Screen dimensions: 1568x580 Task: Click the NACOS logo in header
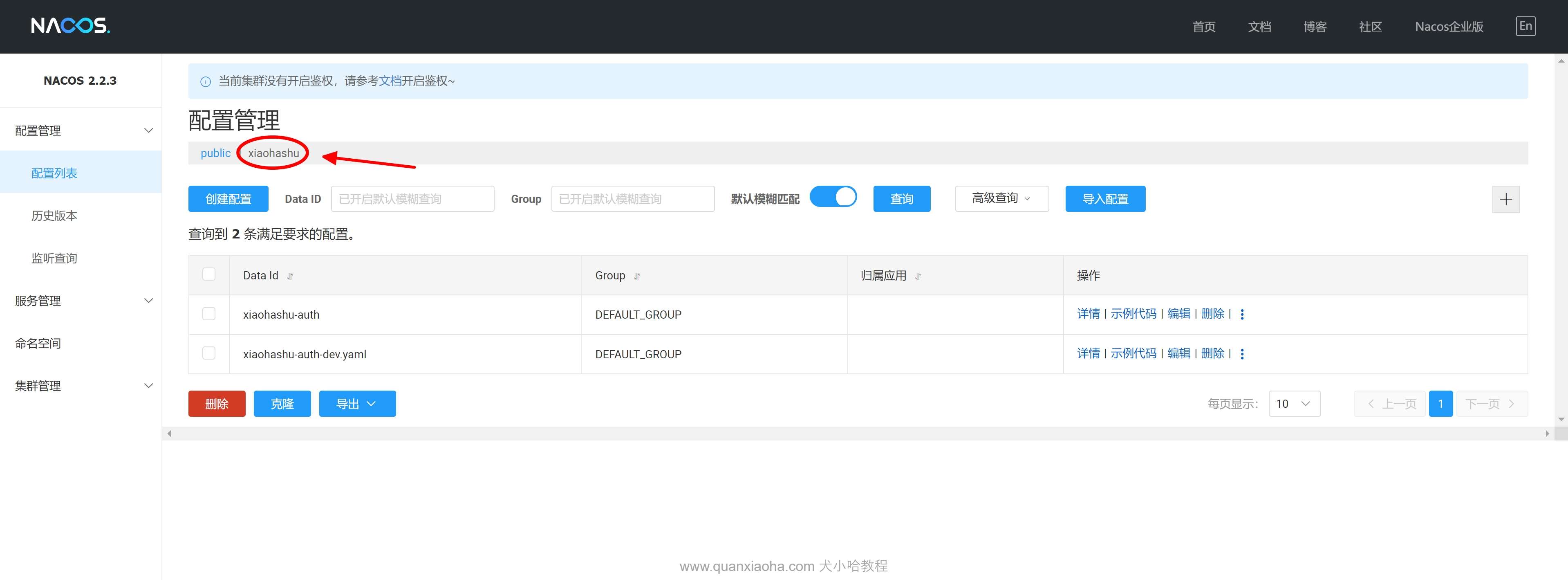(x=70, y=26)
